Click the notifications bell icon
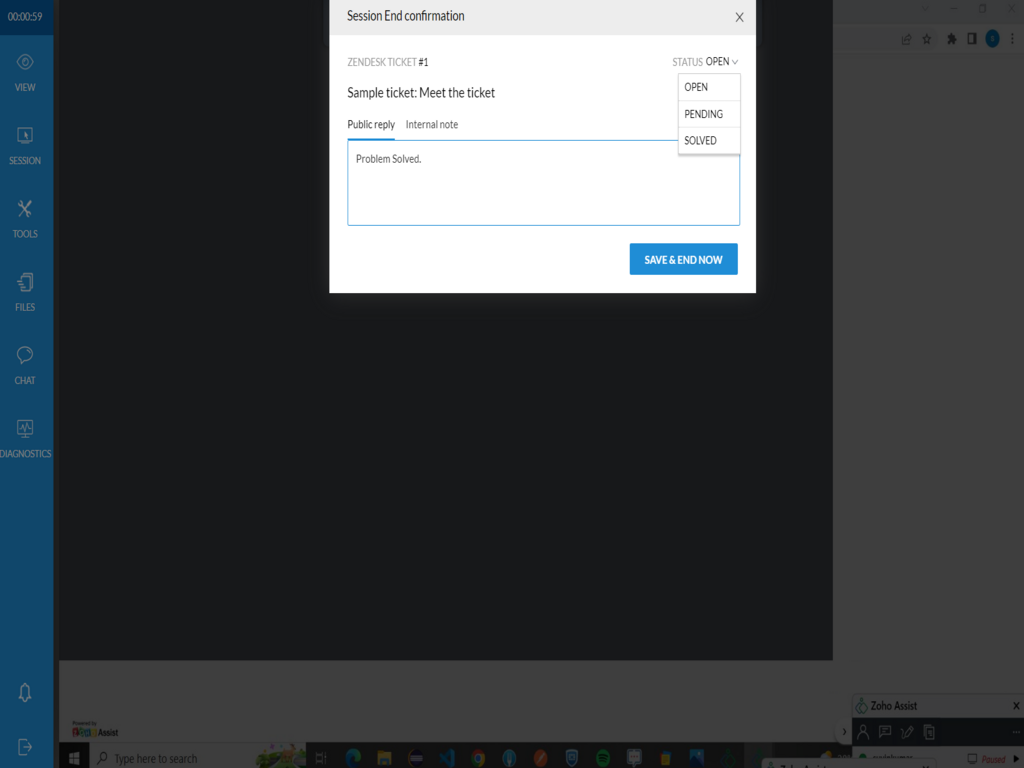 [25, 693]
